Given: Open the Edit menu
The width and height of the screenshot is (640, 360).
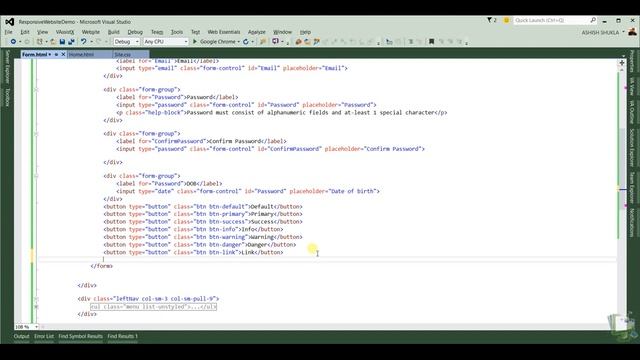Looking at the screenshot, I should (24, 32).
